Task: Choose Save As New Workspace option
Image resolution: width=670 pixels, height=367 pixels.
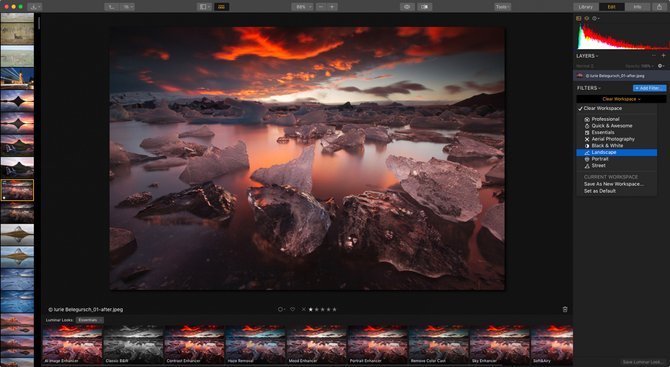Action: pyautogui.click(x=614, y=184)
